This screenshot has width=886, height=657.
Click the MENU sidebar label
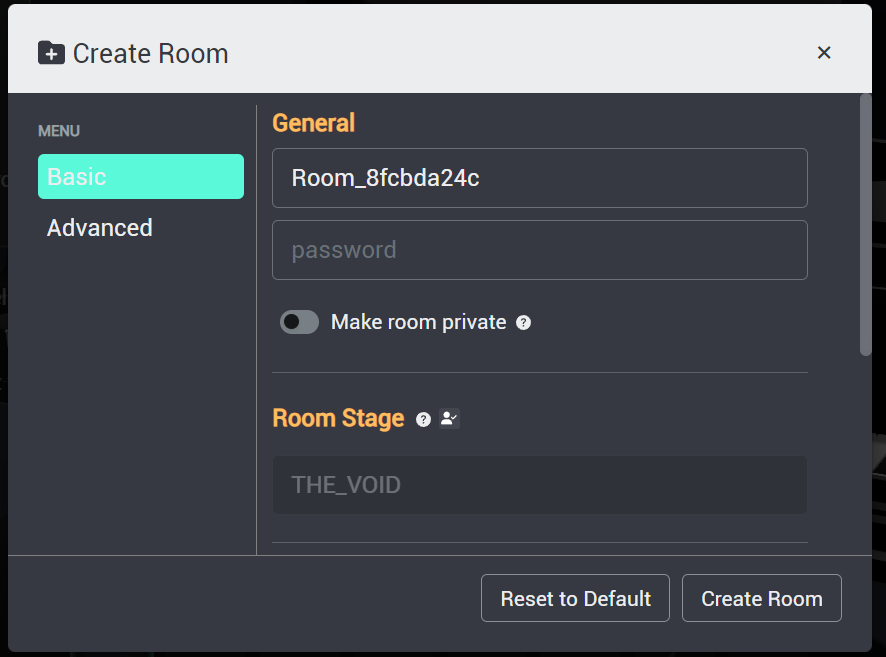tap(59, 131)
